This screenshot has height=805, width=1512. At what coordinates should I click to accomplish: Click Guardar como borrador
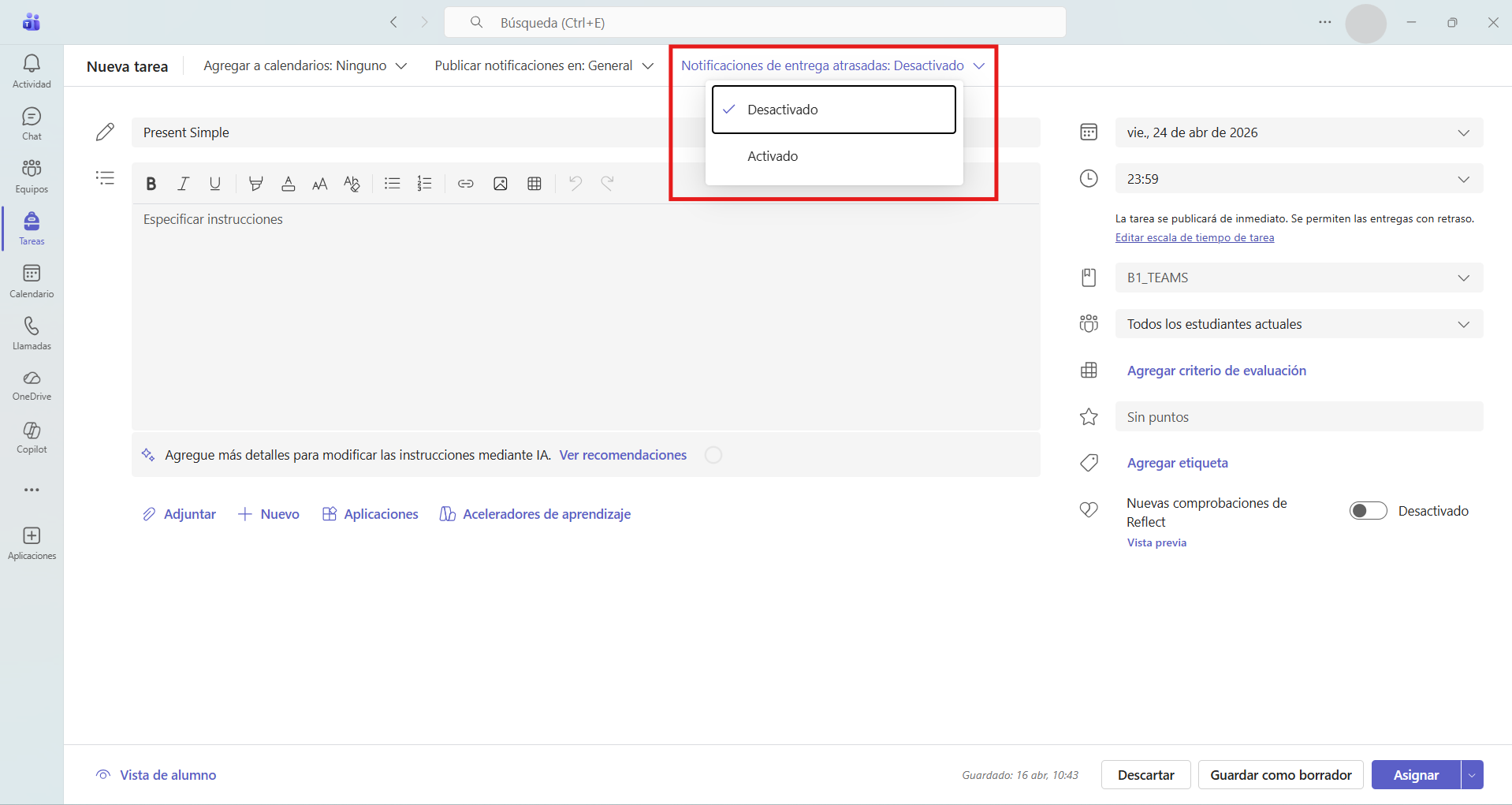(1281, 775)
